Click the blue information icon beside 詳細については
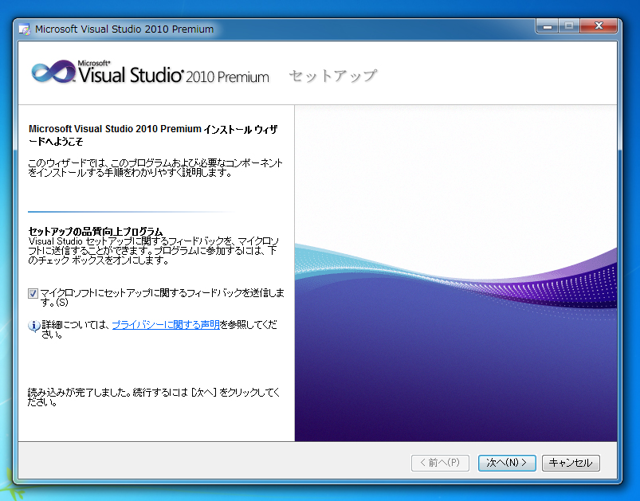This screenshot has height=501, width=640. point(33,326)
